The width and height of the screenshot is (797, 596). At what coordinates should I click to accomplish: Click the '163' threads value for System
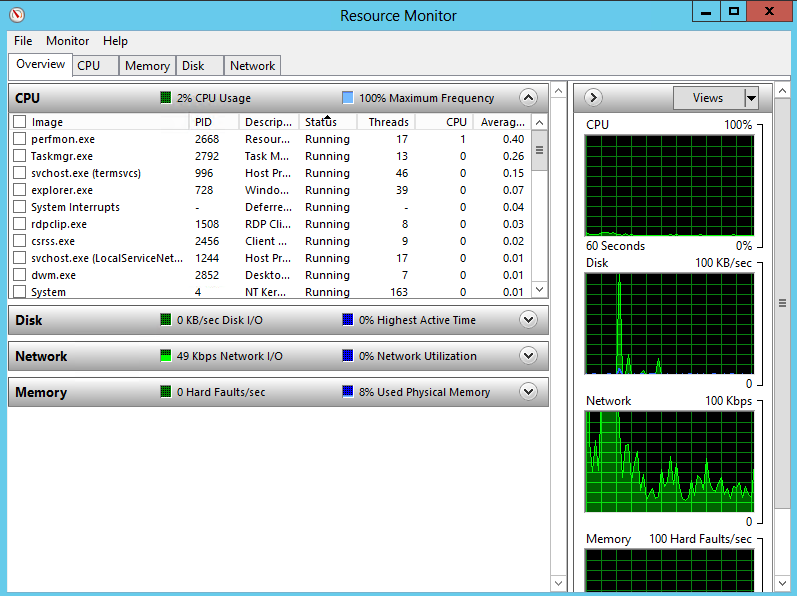click(399, 292)
